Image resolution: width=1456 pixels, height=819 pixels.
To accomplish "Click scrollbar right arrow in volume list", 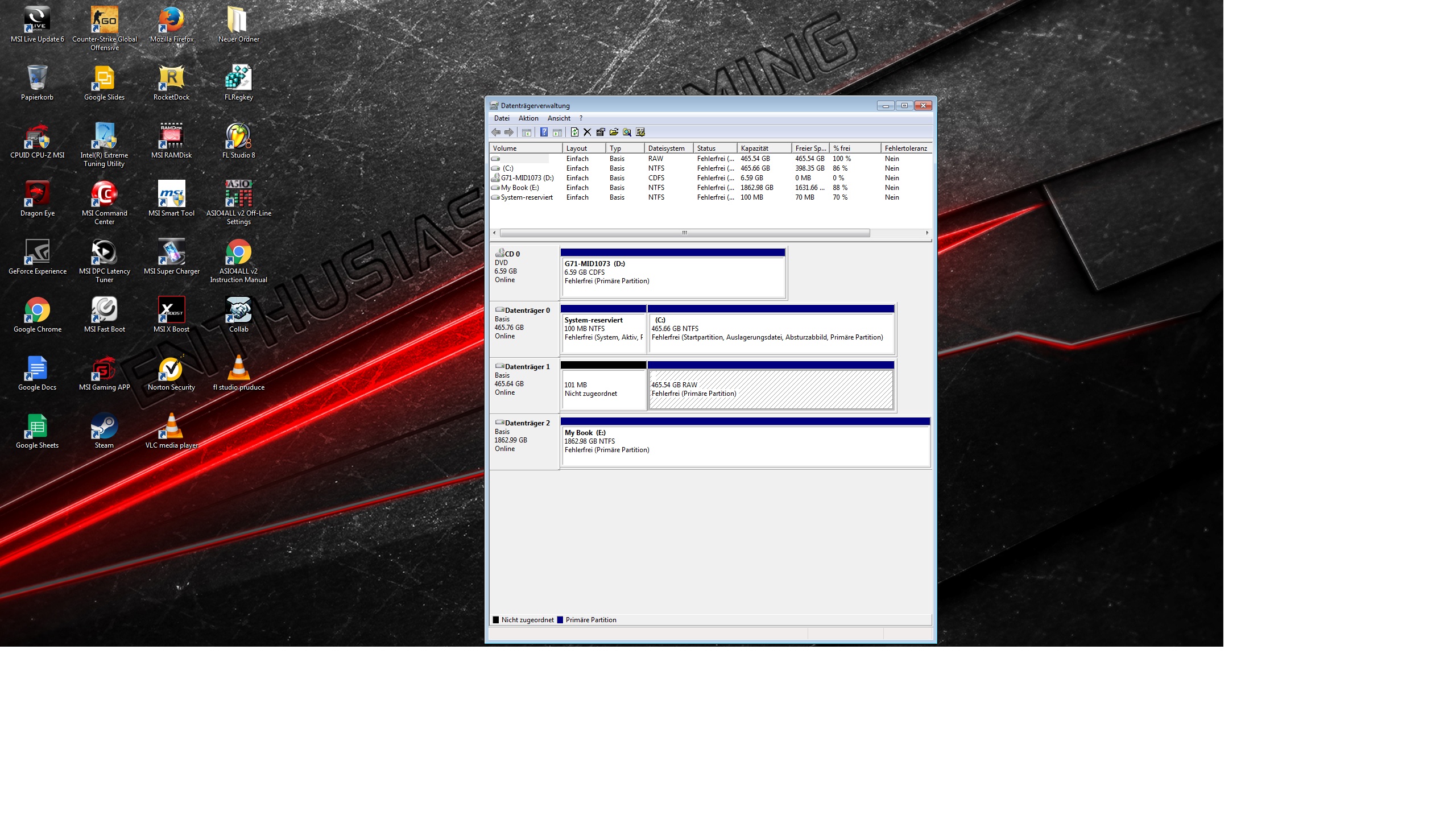I will coord(927,233).
